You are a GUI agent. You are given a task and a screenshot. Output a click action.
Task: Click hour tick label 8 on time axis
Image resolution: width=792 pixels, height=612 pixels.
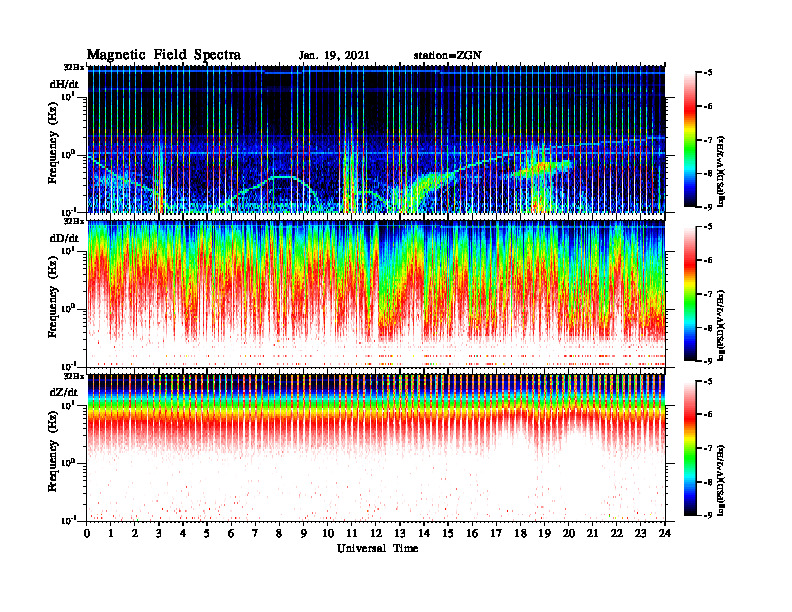(x=279, y=534)
